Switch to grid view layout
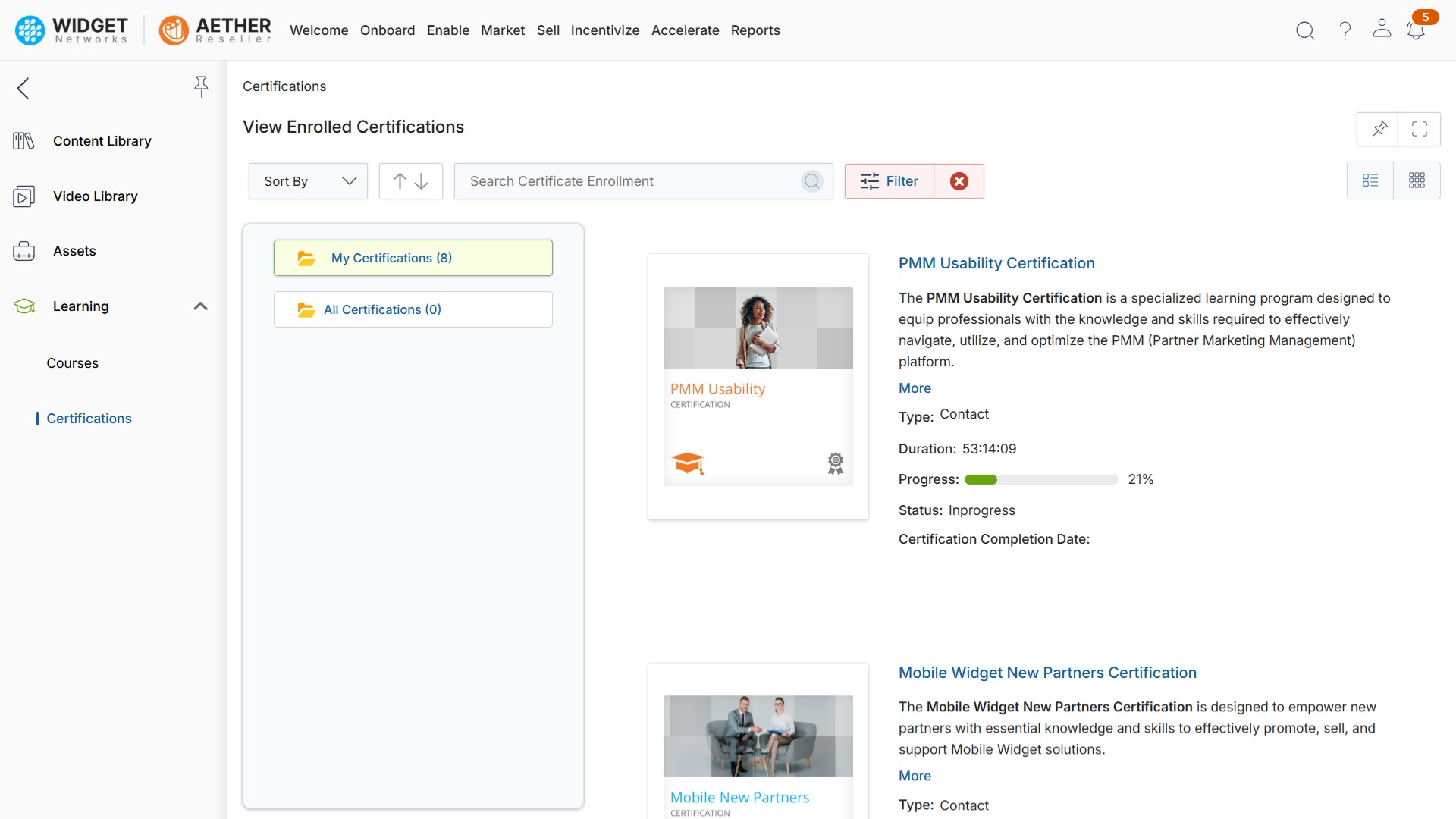This screenshot has height=819, width=1456. (1418, 180)
